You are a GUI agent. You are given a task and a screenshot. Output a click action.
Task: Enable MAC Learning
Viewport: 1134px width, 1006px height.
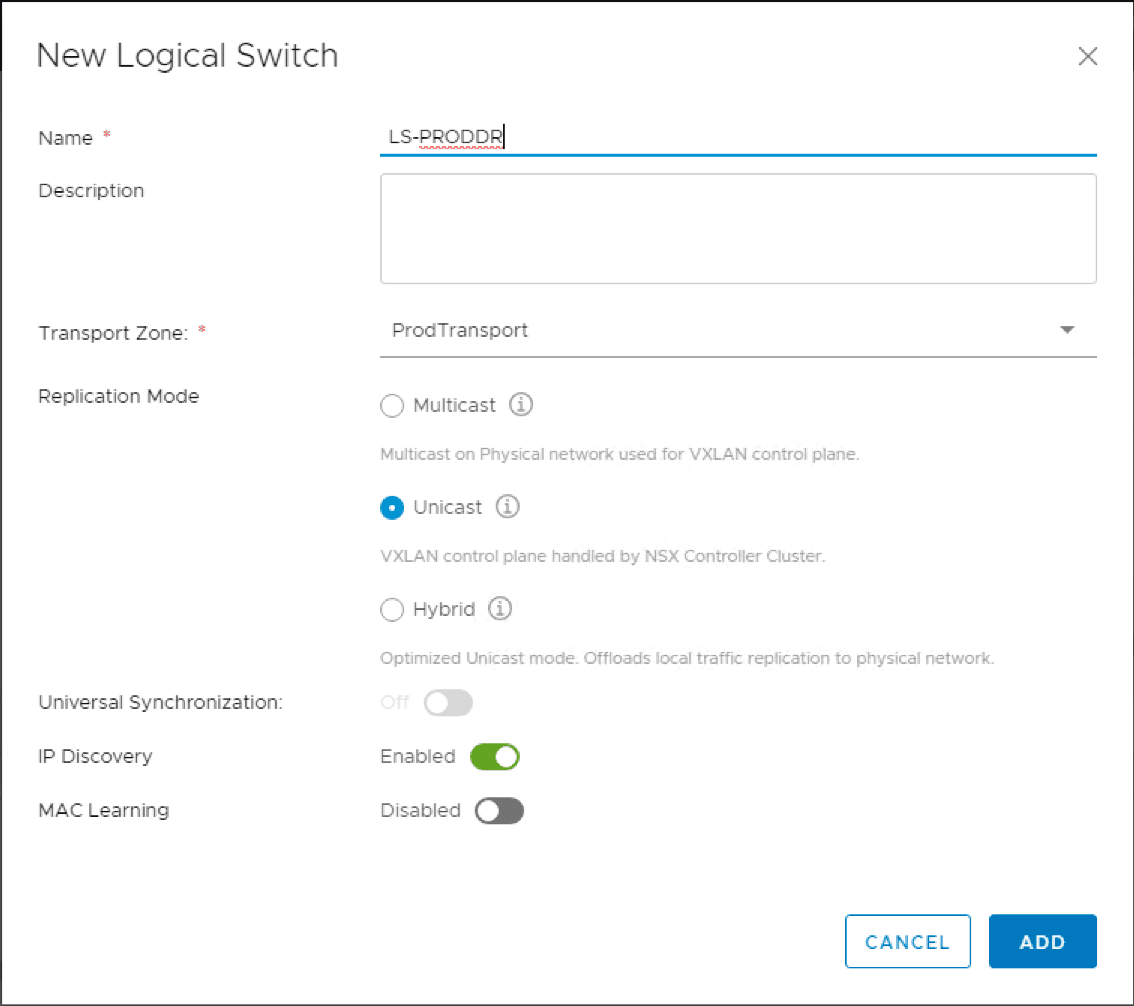pos(499,811)
